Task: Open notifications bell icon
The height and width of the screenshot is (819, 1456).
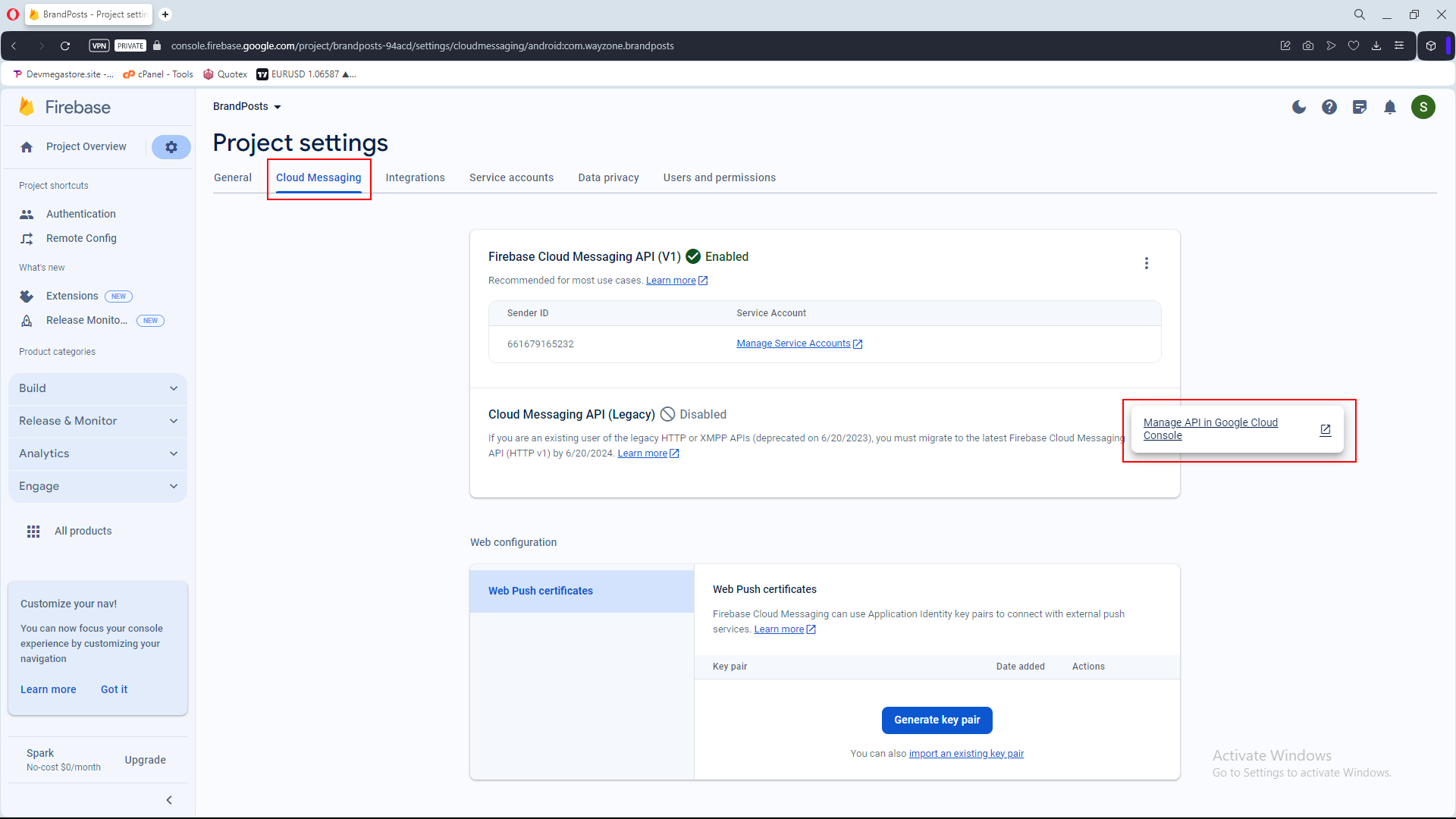Action: (x=1390, y=107)
